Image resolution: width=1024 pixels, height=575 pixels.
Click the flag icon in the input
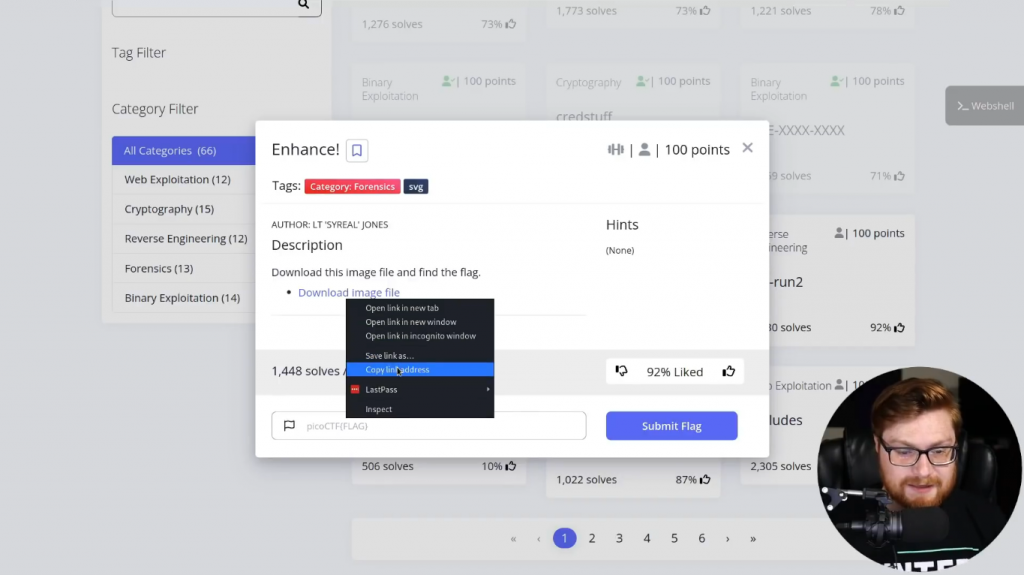[x=289, y=426]
